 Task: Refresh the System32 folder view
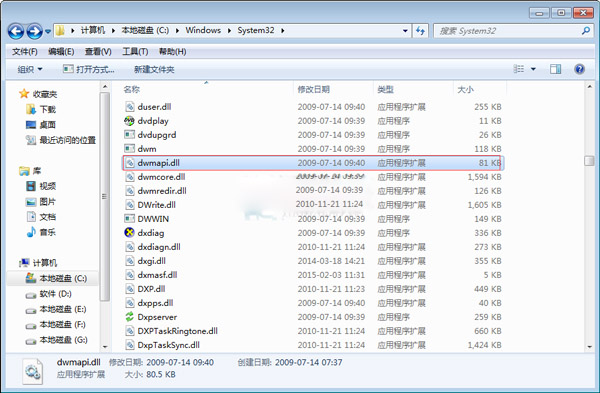421,31
